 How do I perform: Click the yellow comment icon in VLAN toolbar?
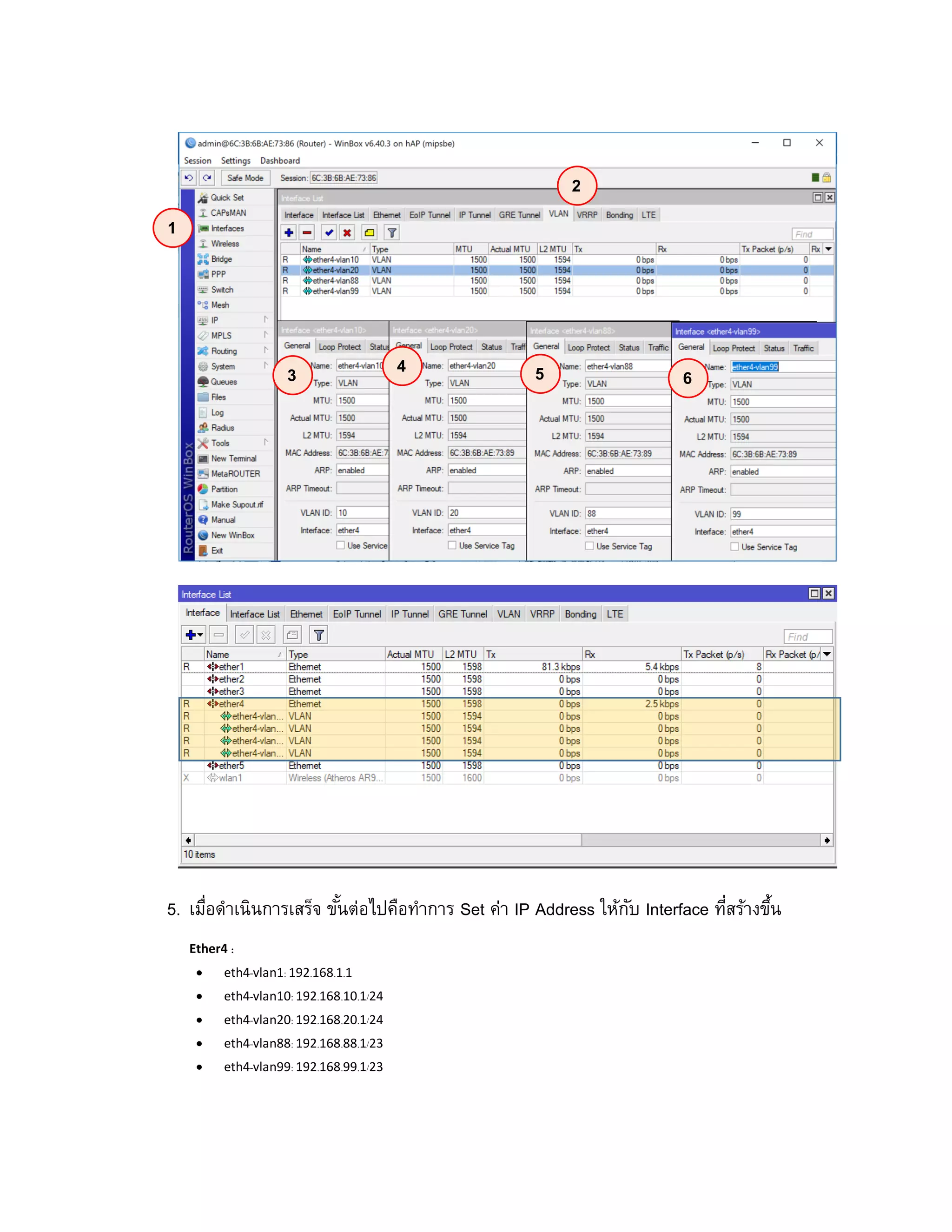pyautogui.click(x=370, y=232)
